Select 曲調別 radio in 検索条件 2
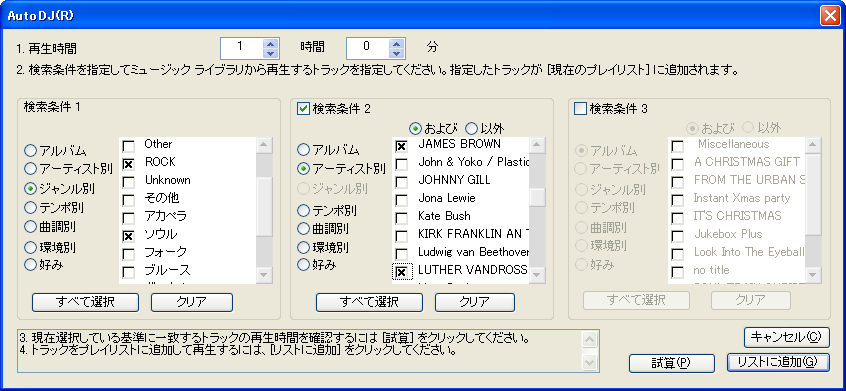 [x=304, y=228]
